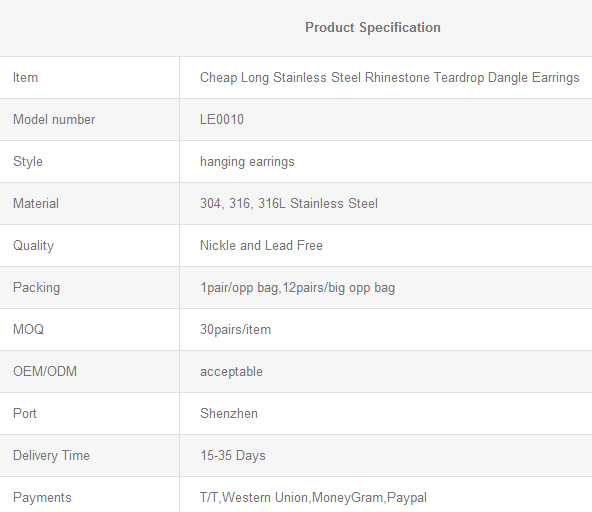The width and height of the screenshot is (592, 512).
Task: Select the Packing row label
Action: click(36, 288)
